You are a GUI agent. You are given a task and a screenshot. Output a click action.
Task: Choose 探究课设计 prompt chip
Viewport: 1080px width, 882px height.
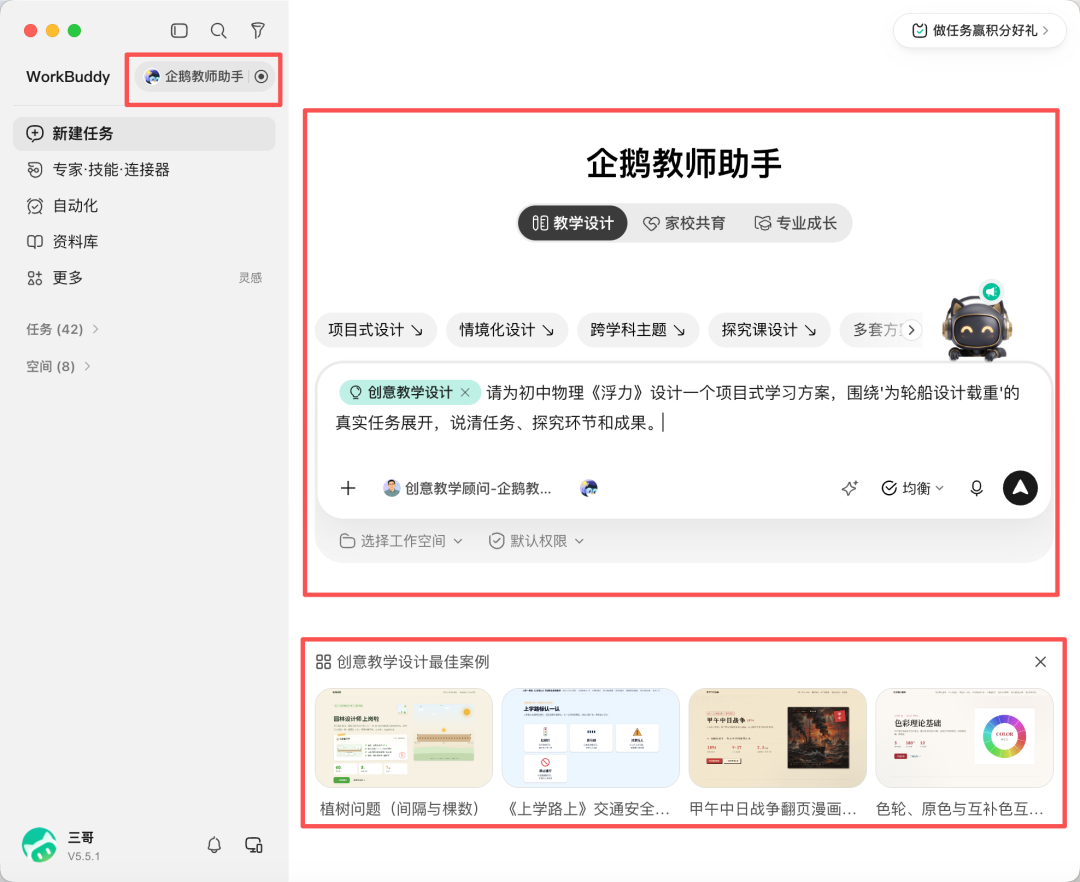(769, 330)
